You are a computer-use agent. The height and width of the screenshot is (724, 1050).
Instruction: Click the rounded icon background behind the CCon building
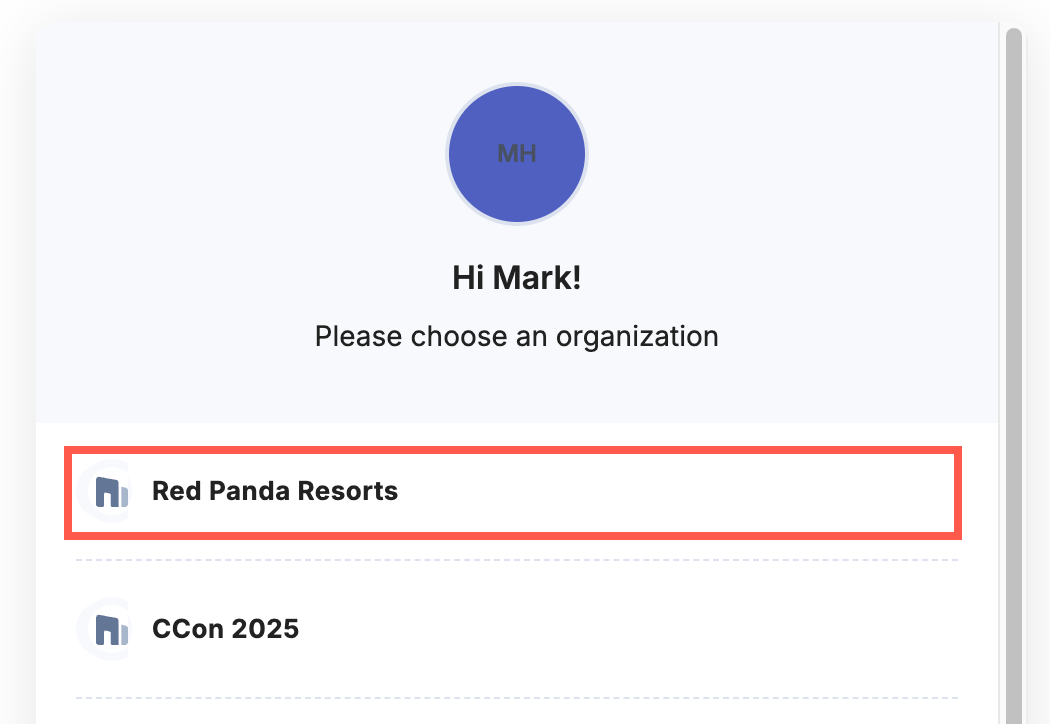click(107, 629)
